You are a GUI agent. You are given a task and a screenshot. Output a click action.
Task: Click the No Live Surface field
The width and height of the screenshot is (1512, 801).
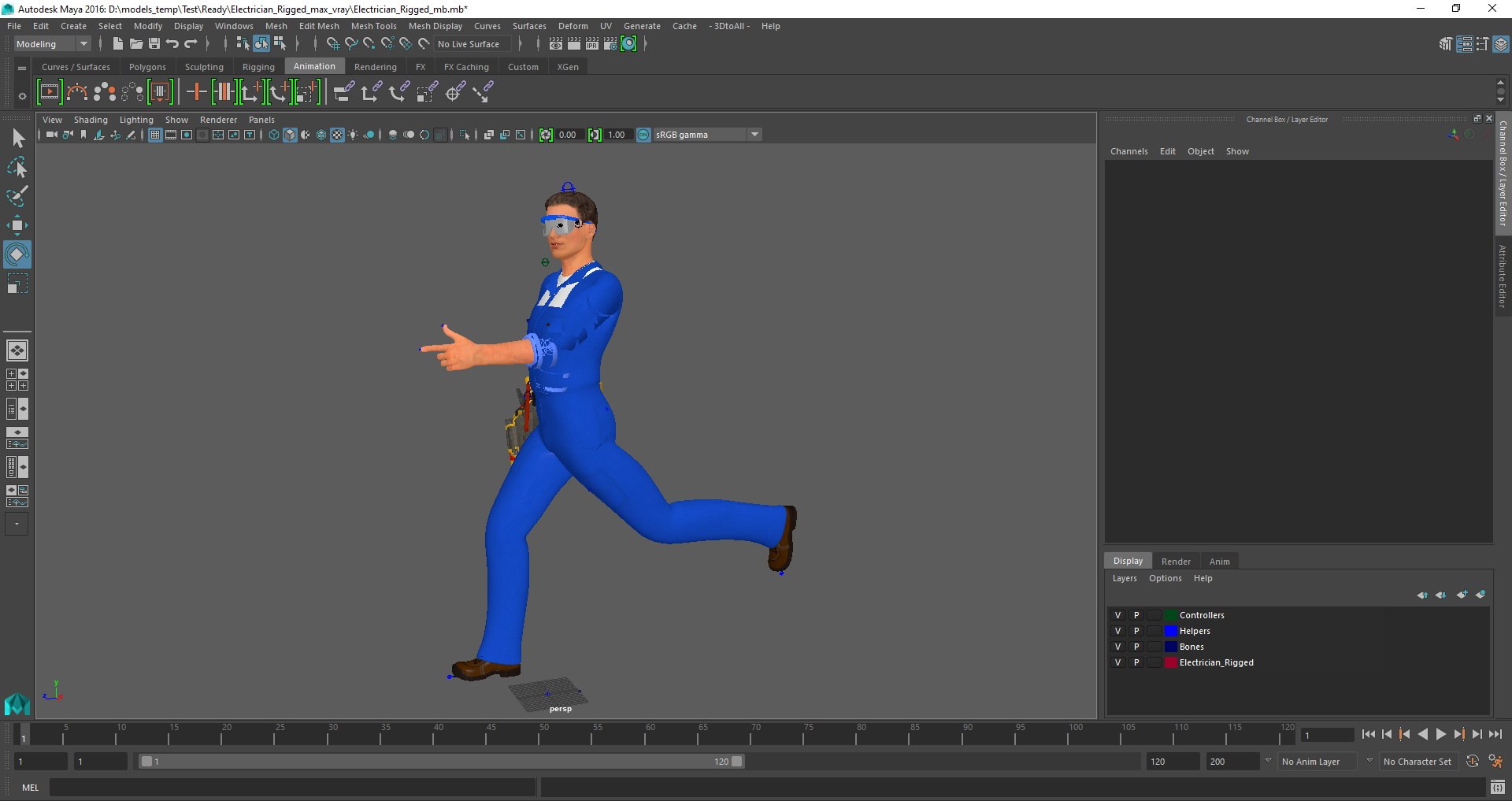point(473,44)
